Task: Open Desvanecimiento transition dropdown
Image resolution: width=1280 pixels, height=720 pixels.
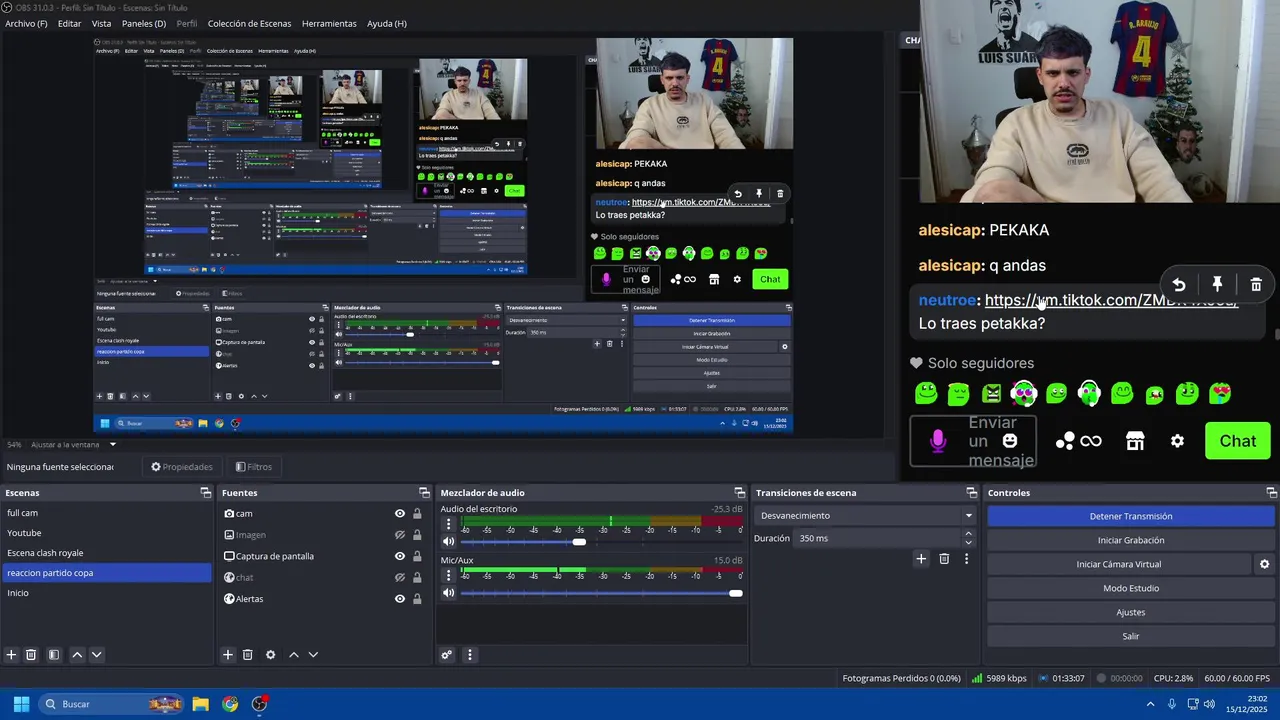Action: pos(866,516)
